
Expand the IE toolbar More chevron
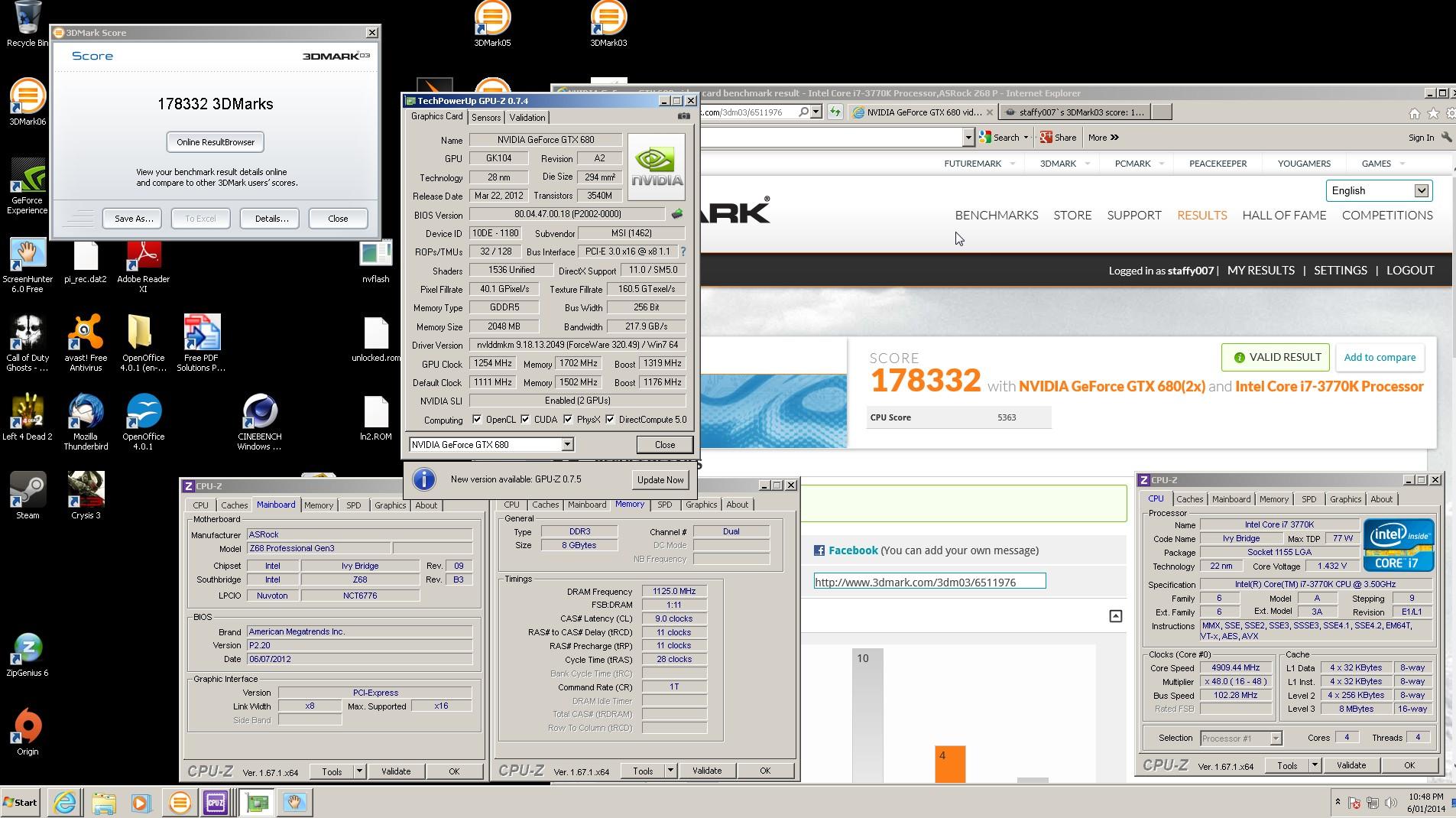1114,138
